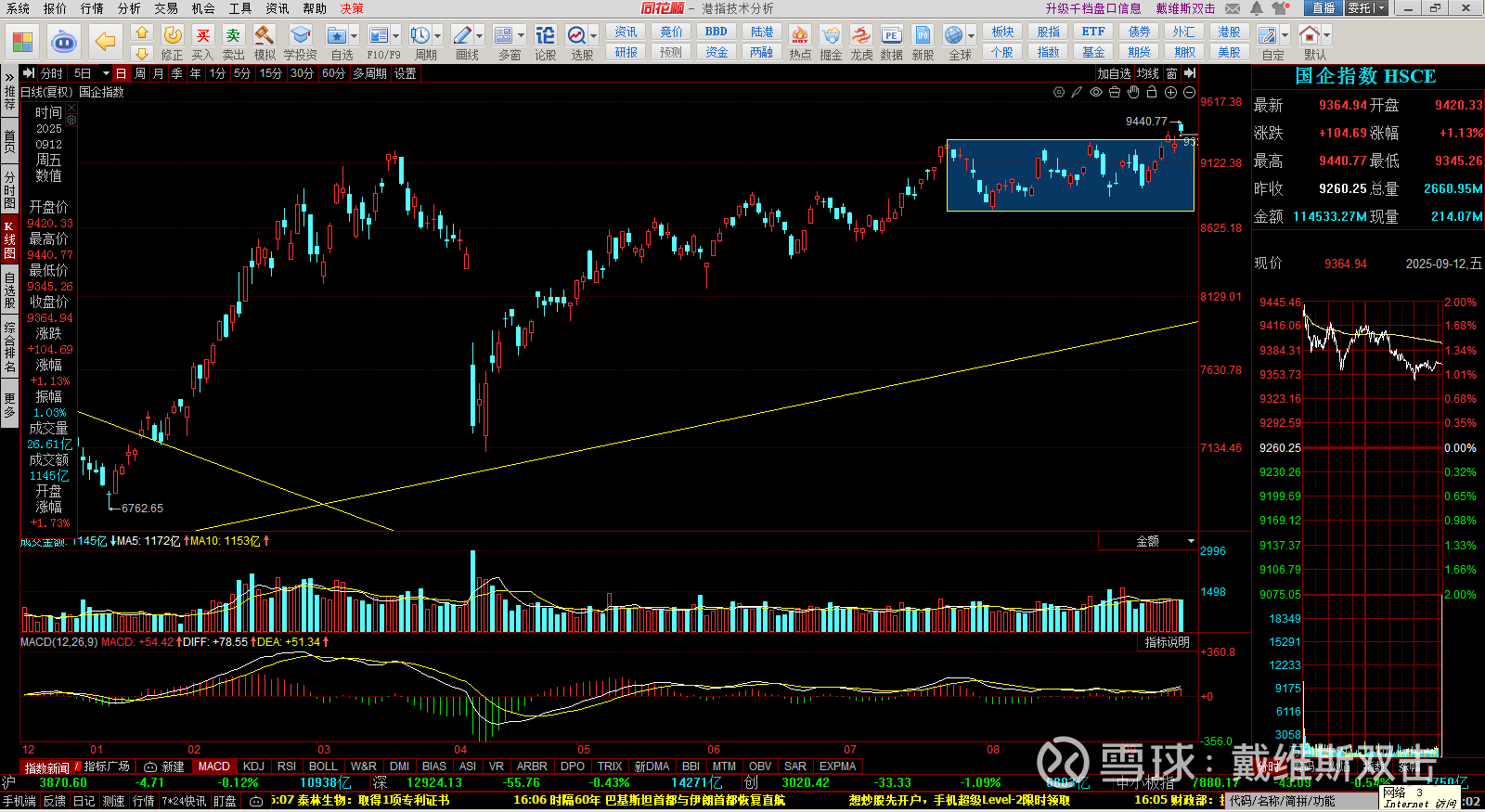Open the 模拟 gavel simulation icon
The height and width of the screenshot is (812, 1485).
(x=265, y=36)
